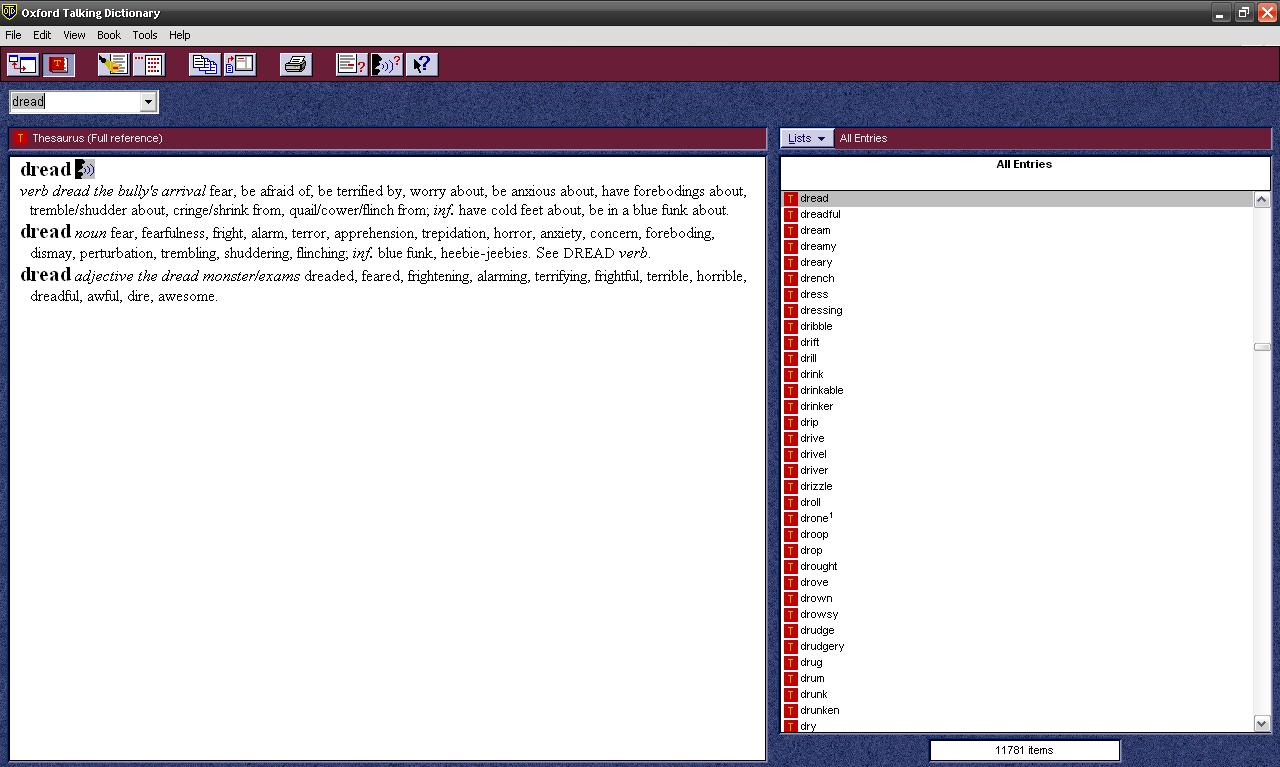The image size is (1280, 767).
Task: Play pronunciation with speaker icon beside dread headword
Action: click(x=85, y=169)
